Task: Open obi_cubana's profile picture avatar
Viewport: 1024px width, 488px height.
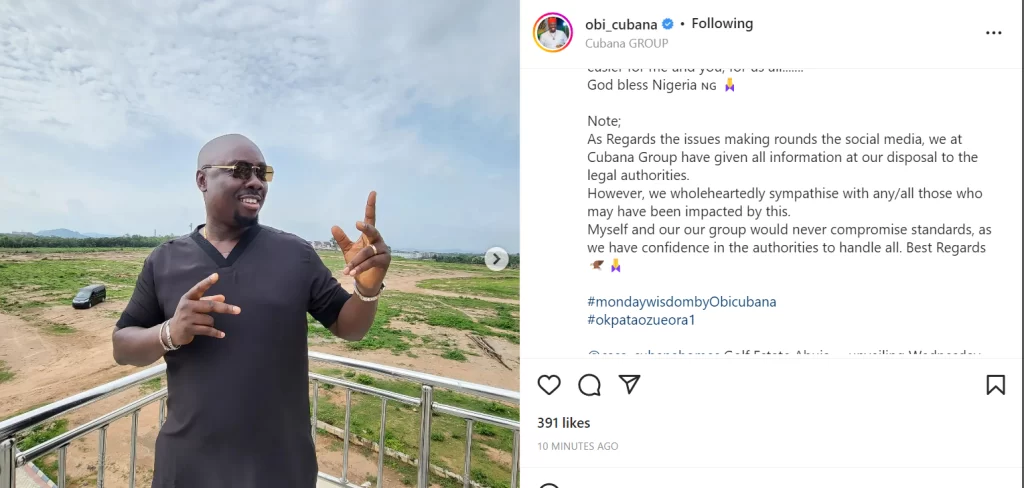Action: (552, 32)
